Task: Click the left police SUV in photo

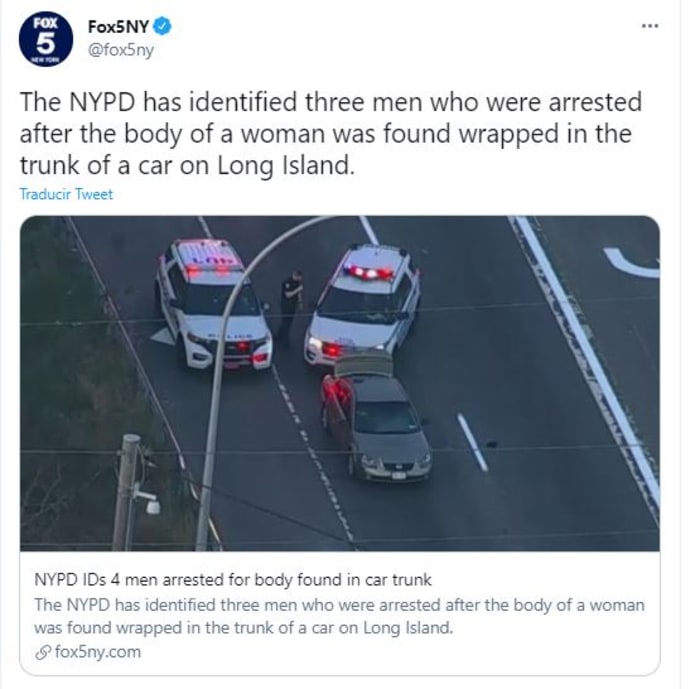Action: [212, 303]
